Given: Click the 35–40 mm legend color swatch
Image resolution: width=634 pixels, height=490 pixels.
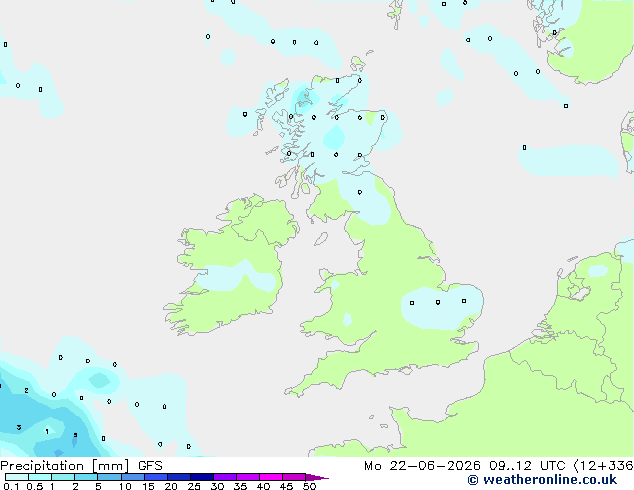Looking at the screenshot, I should click(x=248, y=477).
